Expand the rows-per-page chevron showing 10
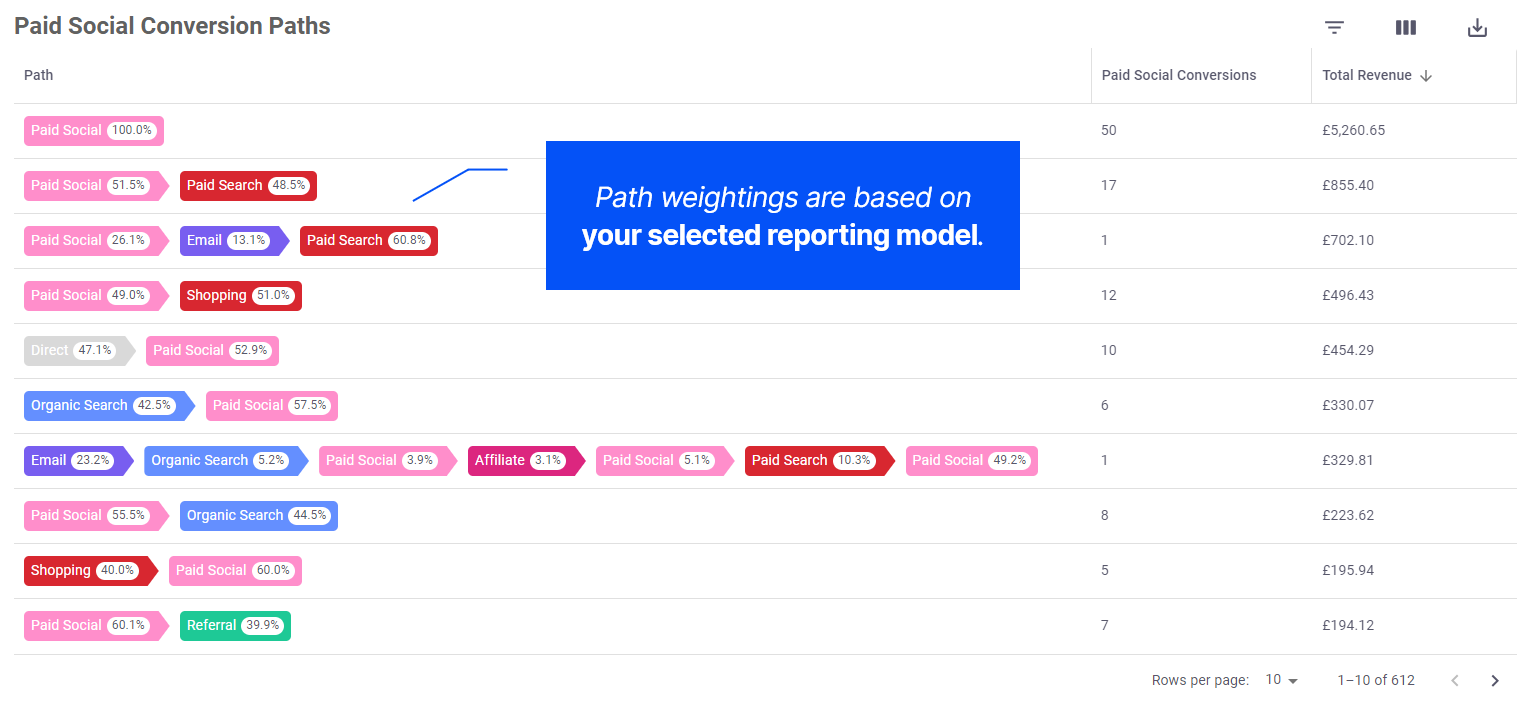This screenshot has width=1520, height=704. 1294,680
